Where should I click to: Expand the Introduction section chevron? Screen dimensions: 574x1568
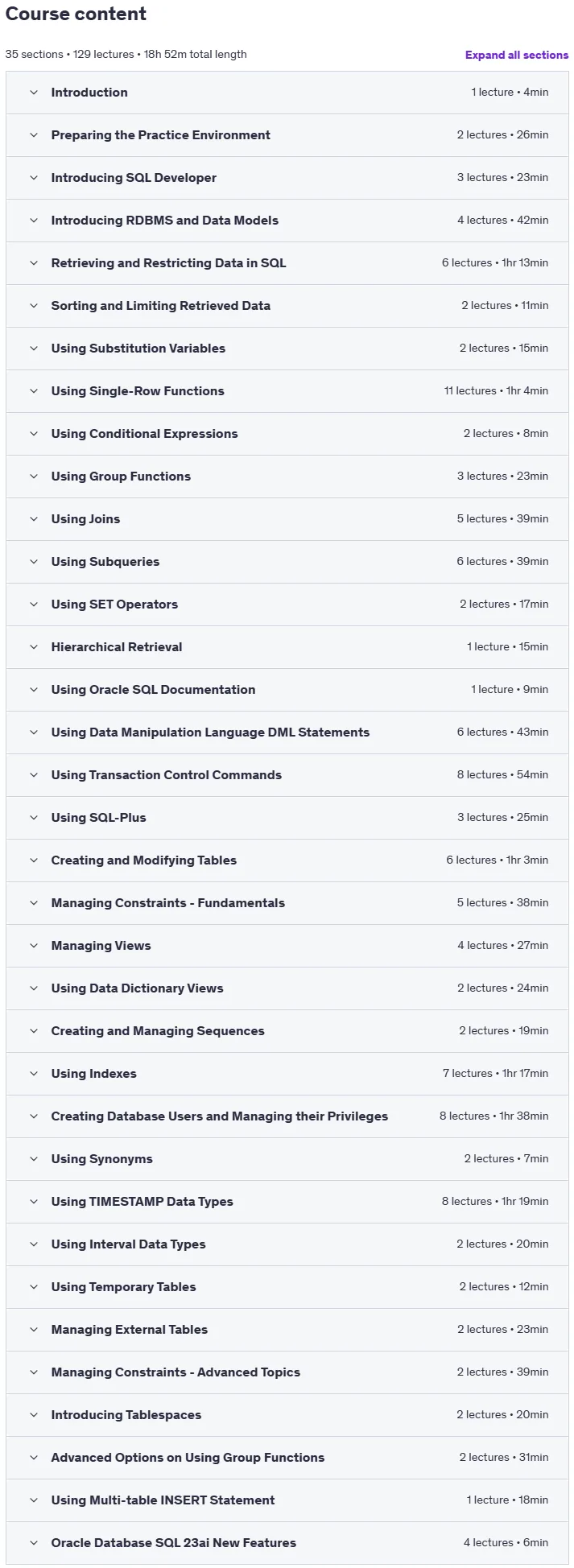[x=34, y=93]
